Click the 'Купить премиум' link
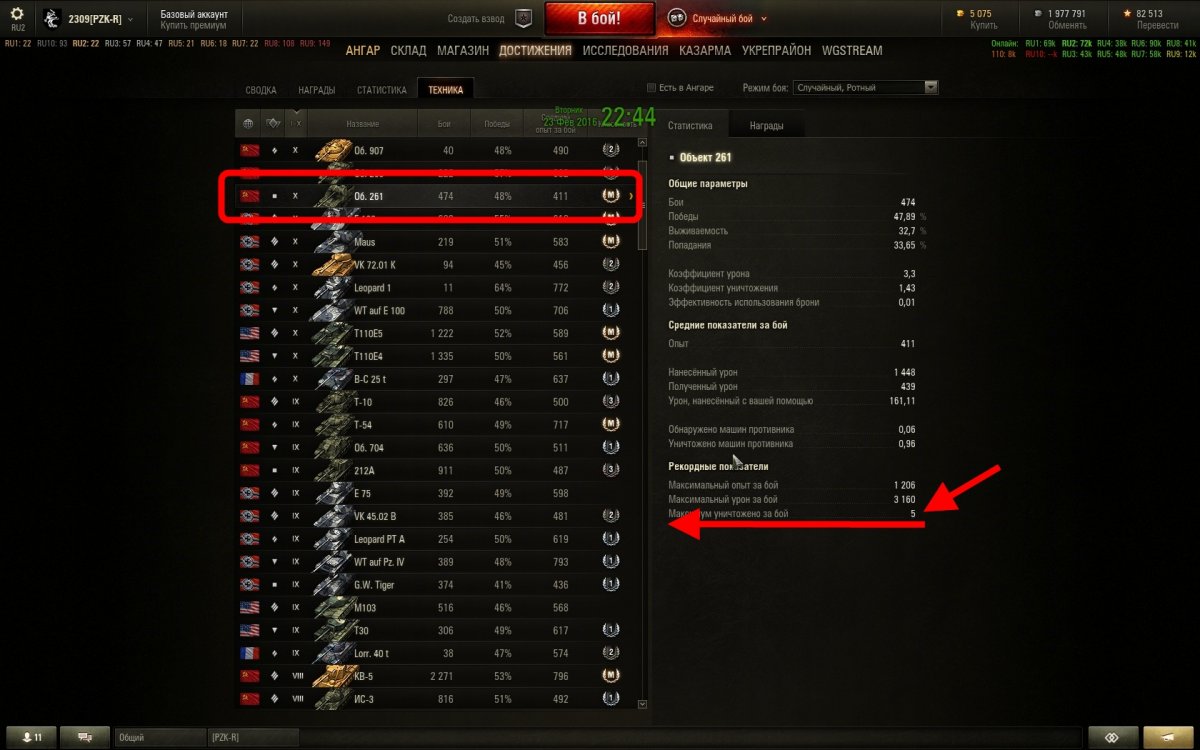 (192, 25)
